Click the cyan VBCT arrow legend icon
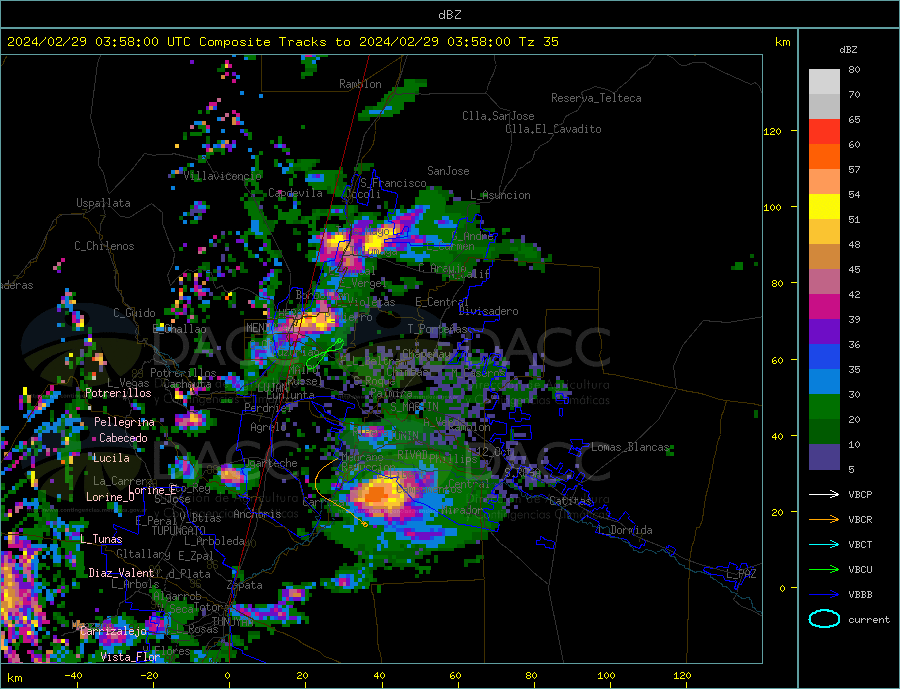The height and width of the screenshot is (689, 900). click(x=824, y=544)
